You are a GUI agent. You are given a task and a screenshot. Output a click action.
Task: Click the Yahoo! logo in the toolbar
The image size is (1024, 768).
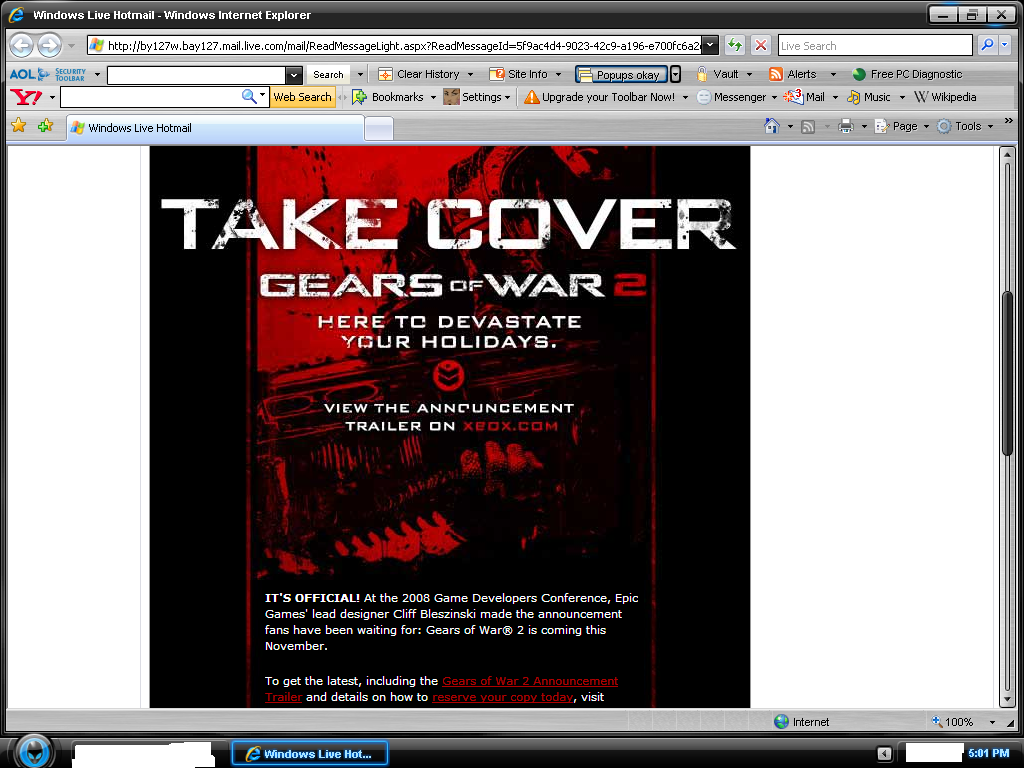pyautogui.click(x=27, y=97)
